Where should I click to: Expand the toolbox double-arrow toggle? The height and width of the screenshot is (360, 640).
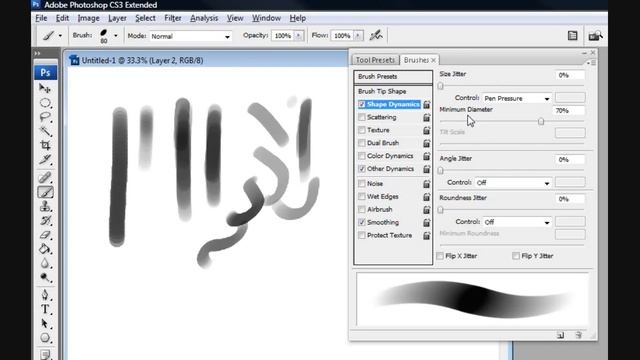pos(38,53)
